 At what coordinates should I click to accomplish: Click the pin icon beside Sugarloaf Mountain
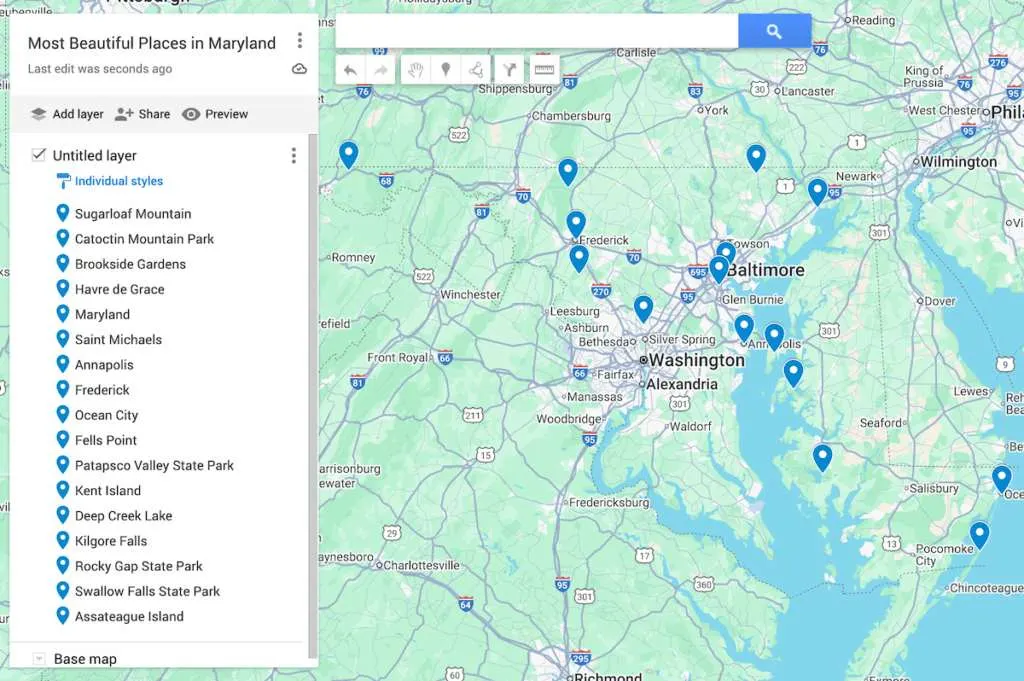(x=63, y=213)
